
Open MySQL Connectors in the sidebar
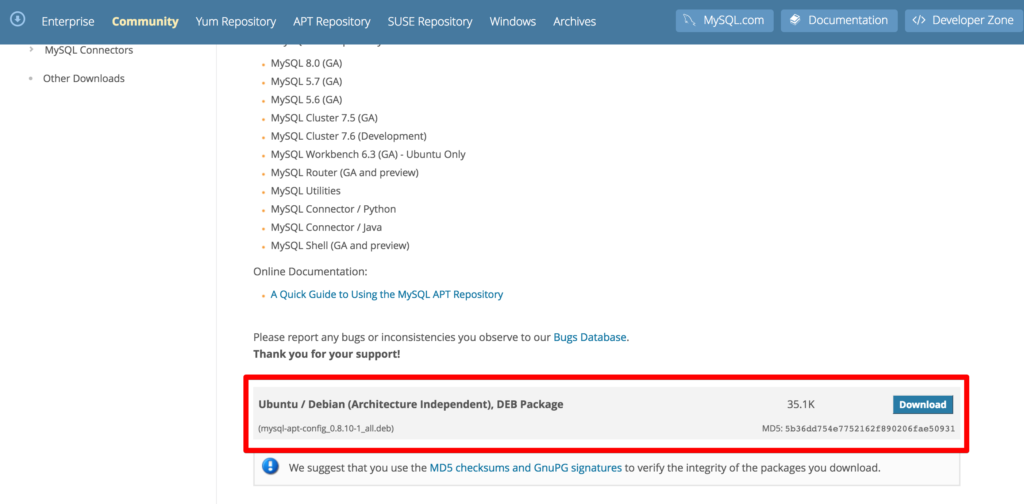coord(89,50)
